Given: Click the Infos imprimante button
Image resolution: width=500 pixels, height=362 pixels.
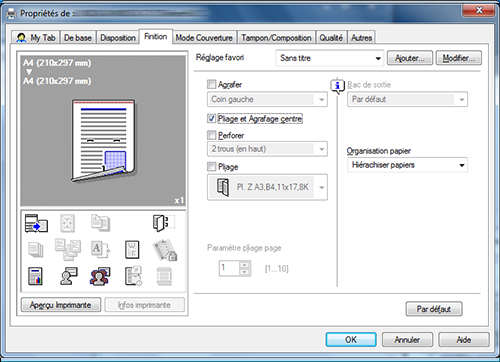Looking at the screenshot, I should tap(144, 305).
